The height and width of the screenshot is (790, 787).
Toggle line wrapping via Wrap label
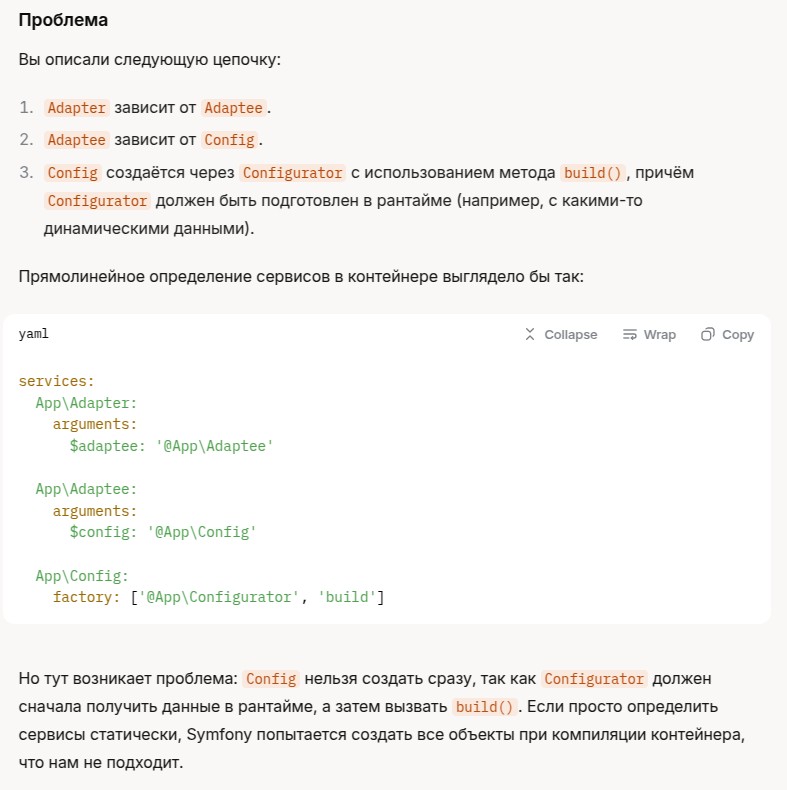(659, 335)
